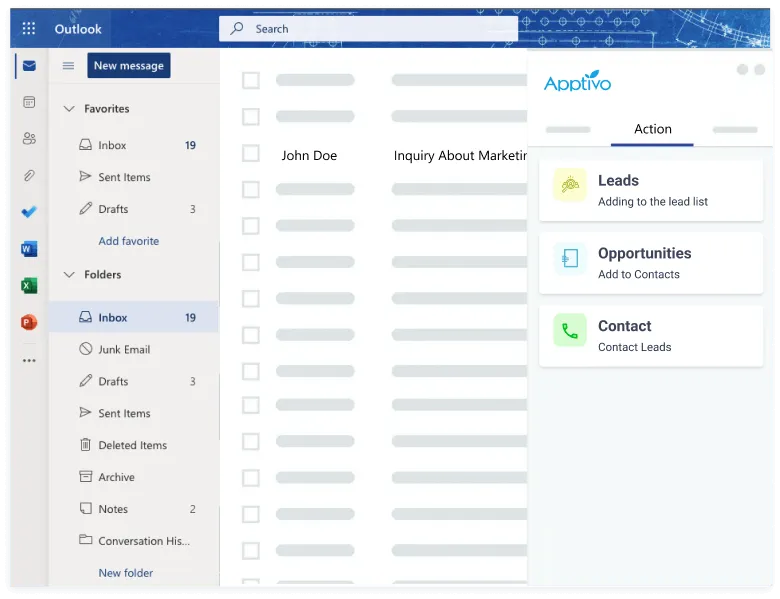This screenshot has width=780, height=599.
Task: Click Favorites heading label
Action: point(106,108)
